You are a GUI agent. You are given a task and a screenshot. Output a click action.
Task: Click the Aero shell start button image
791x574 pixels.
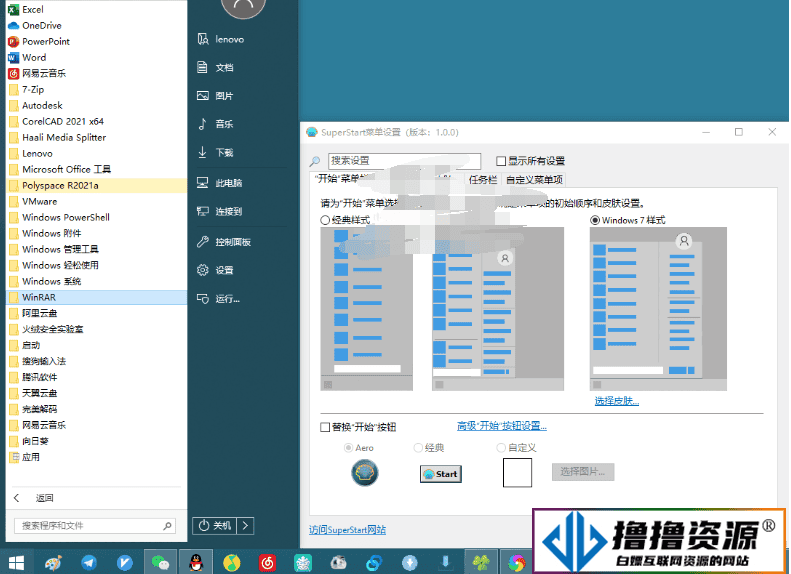[x=365, y=473]
